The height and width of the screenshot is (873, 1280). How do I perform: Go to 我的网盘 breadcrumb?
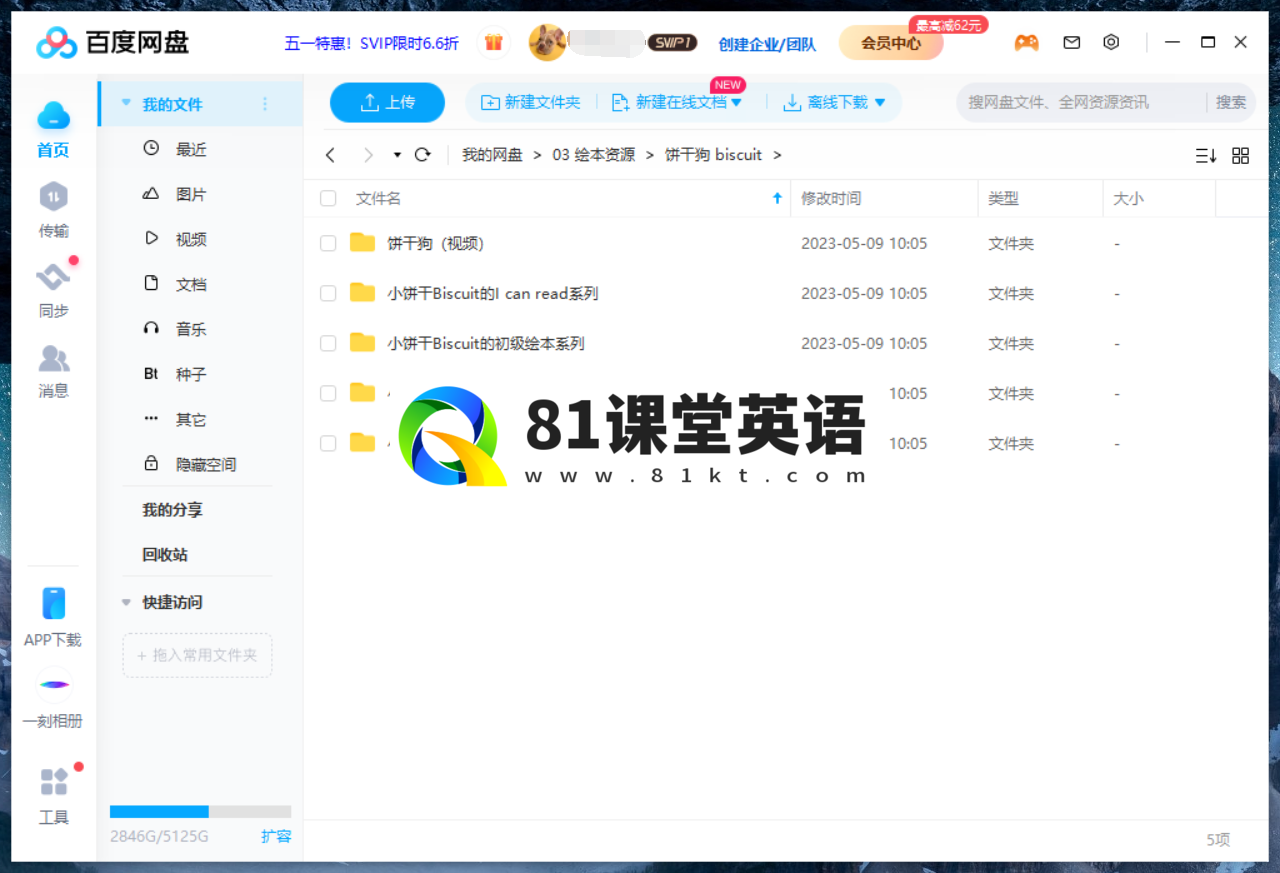point(492,155)
